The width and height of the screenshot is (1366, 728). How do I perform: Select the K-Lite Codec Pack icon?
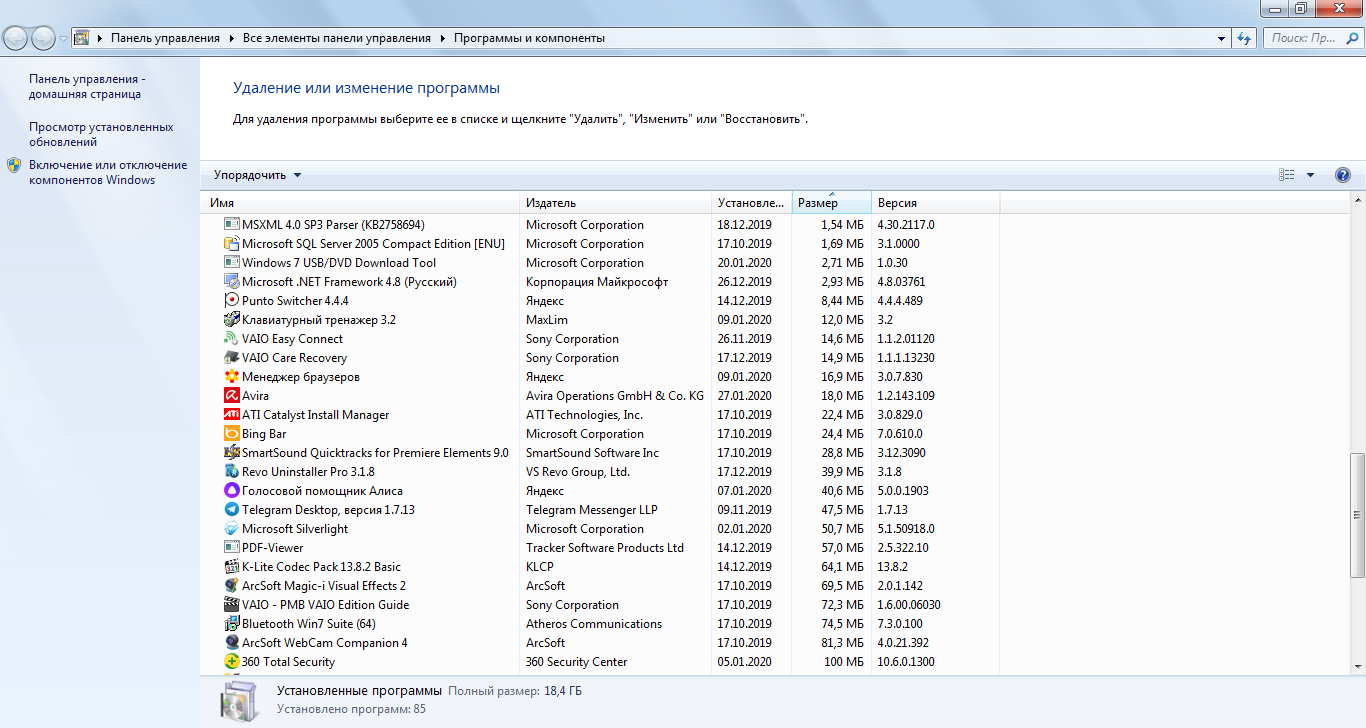(232, 567)
